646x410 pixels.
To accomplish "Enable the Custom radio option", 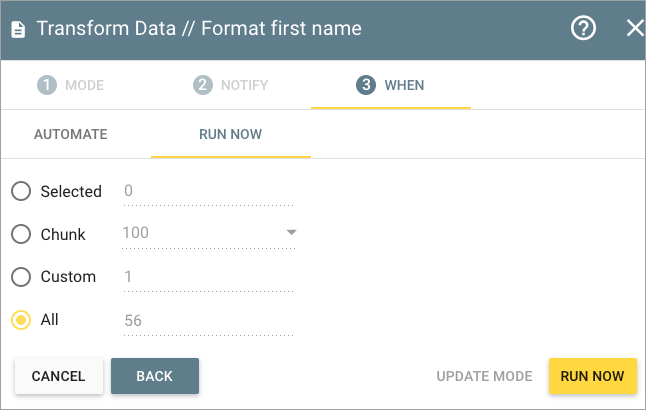I will (21, 277).
